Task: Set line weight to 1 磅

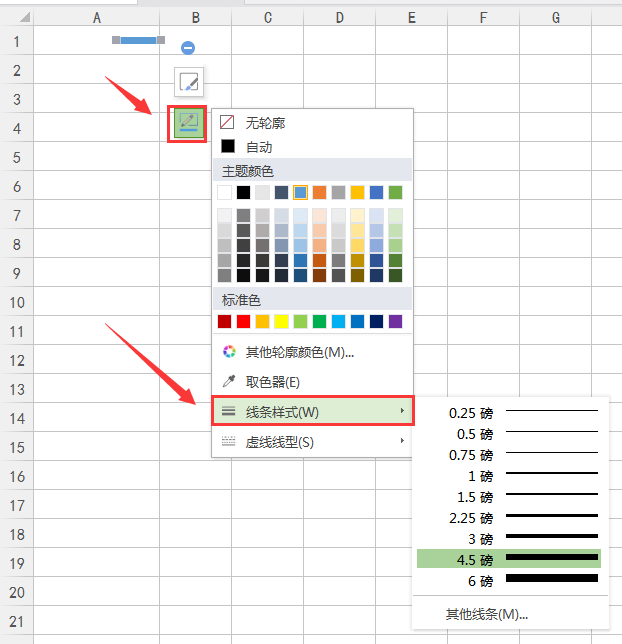Action: click(509, 475)
